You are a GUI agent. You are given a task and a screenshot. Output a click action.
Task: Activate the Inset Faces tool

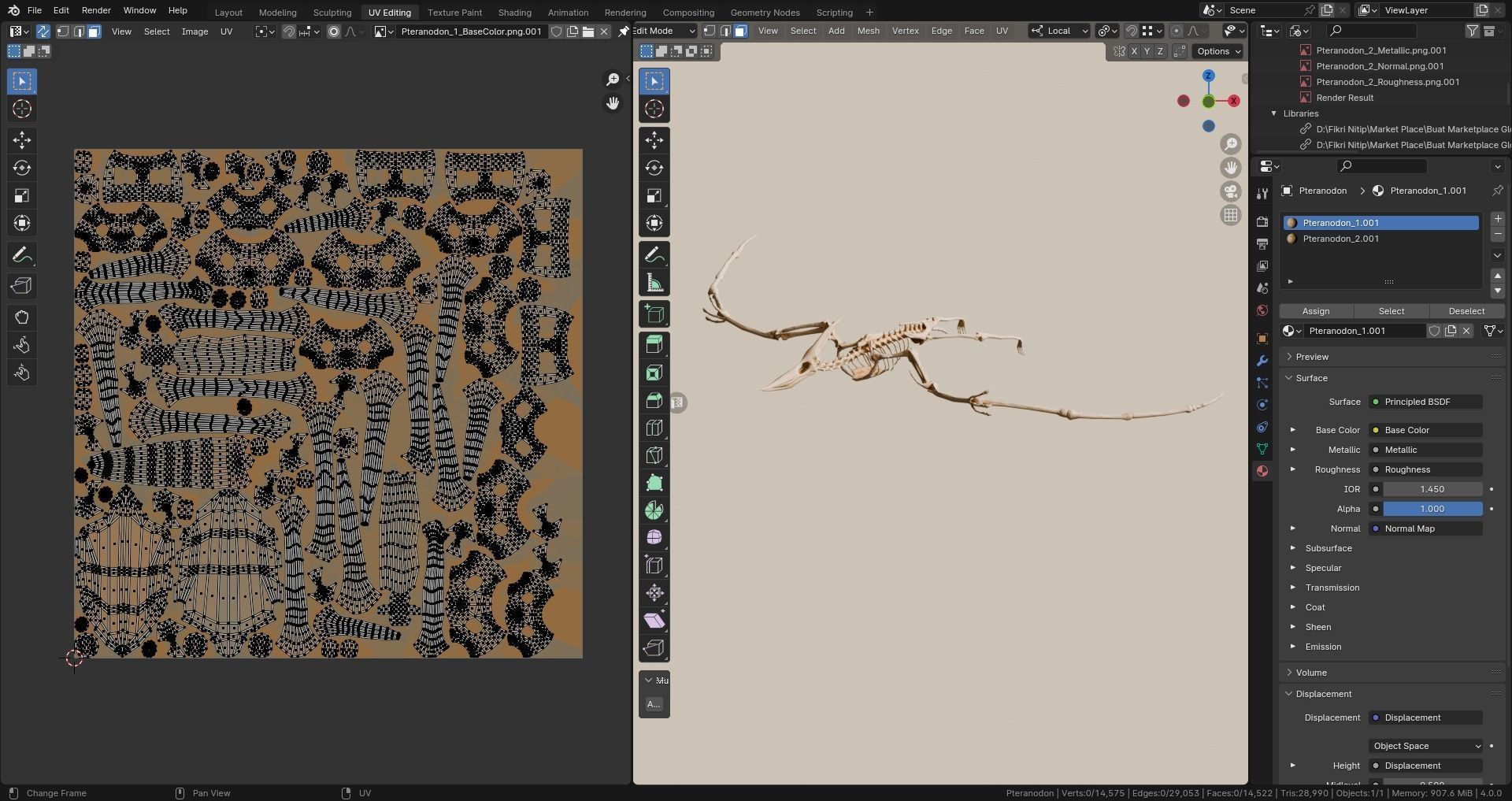pyautogui.click(x=654, y=373)
